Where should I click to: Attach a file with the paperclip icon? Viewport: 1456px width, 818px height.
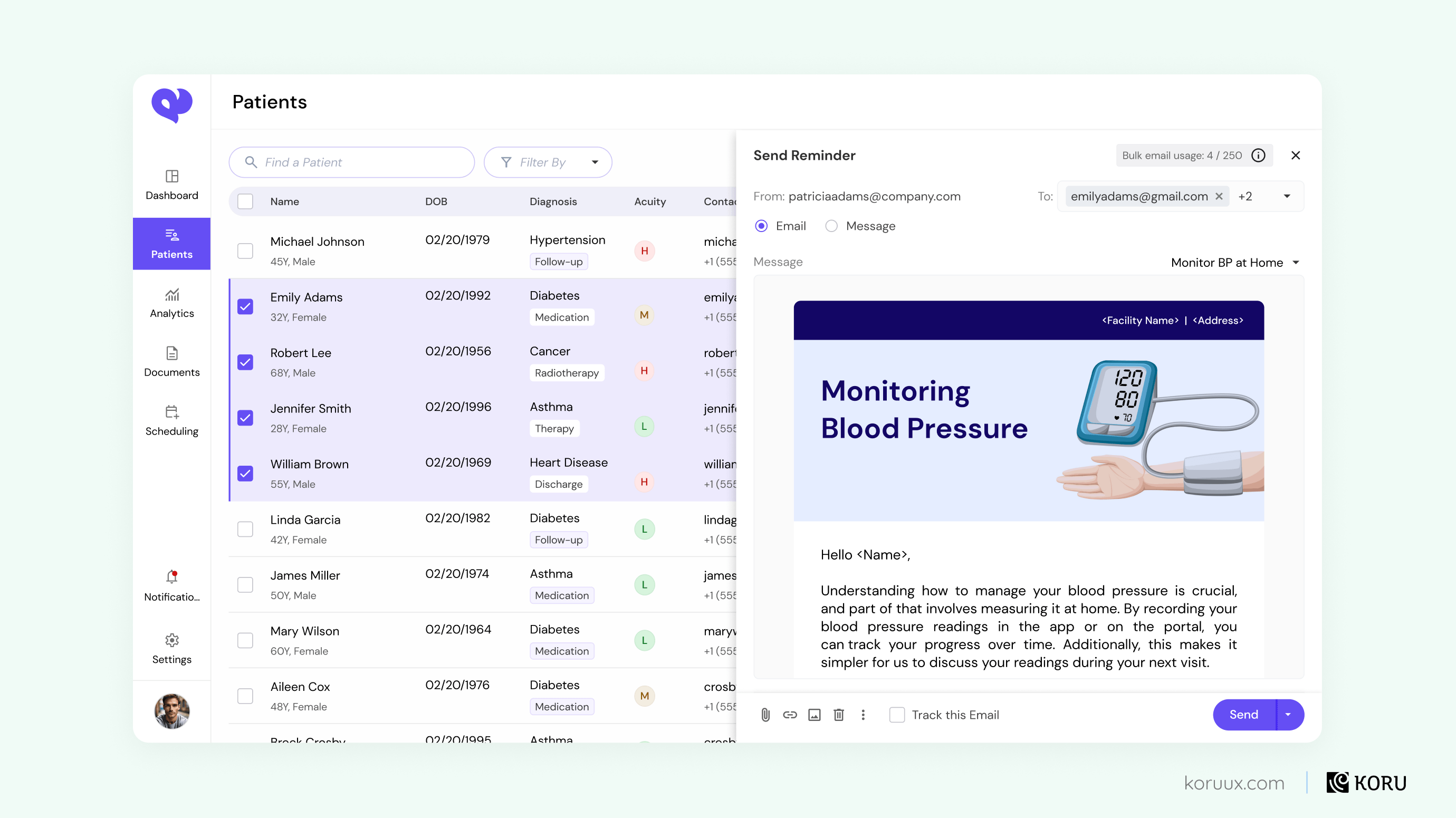[x=766, y=715]
